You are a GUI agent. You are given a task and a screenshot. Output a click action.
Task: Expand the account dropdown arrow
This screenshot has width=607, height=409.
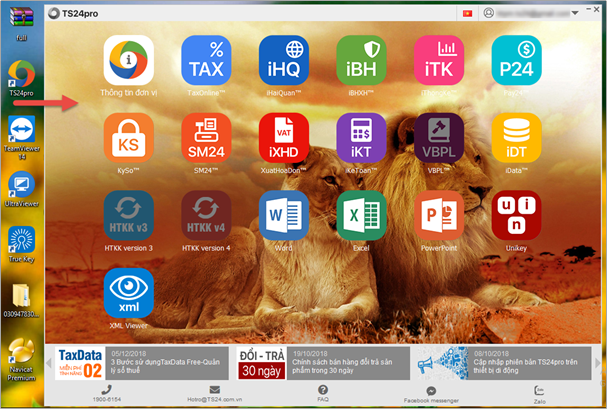point(575,13)
